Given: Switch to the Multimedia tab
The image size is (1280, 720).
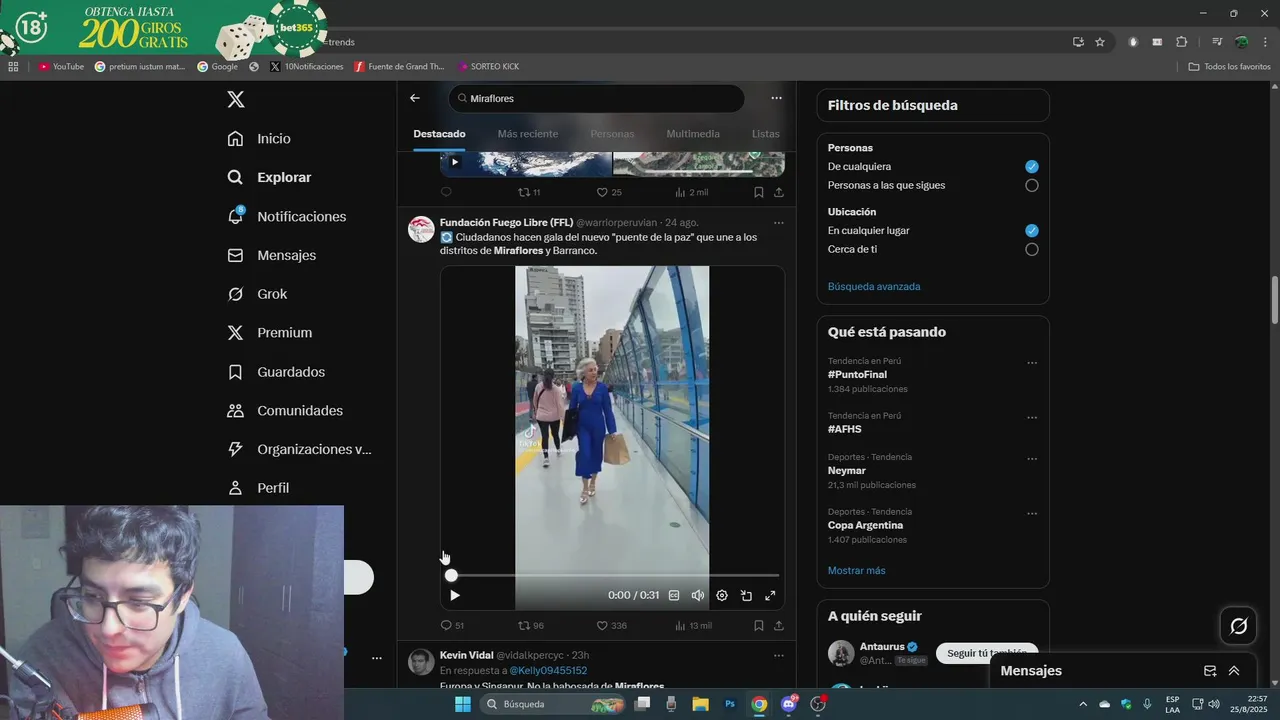Looking at the screenshot, I should click(693, 134).
